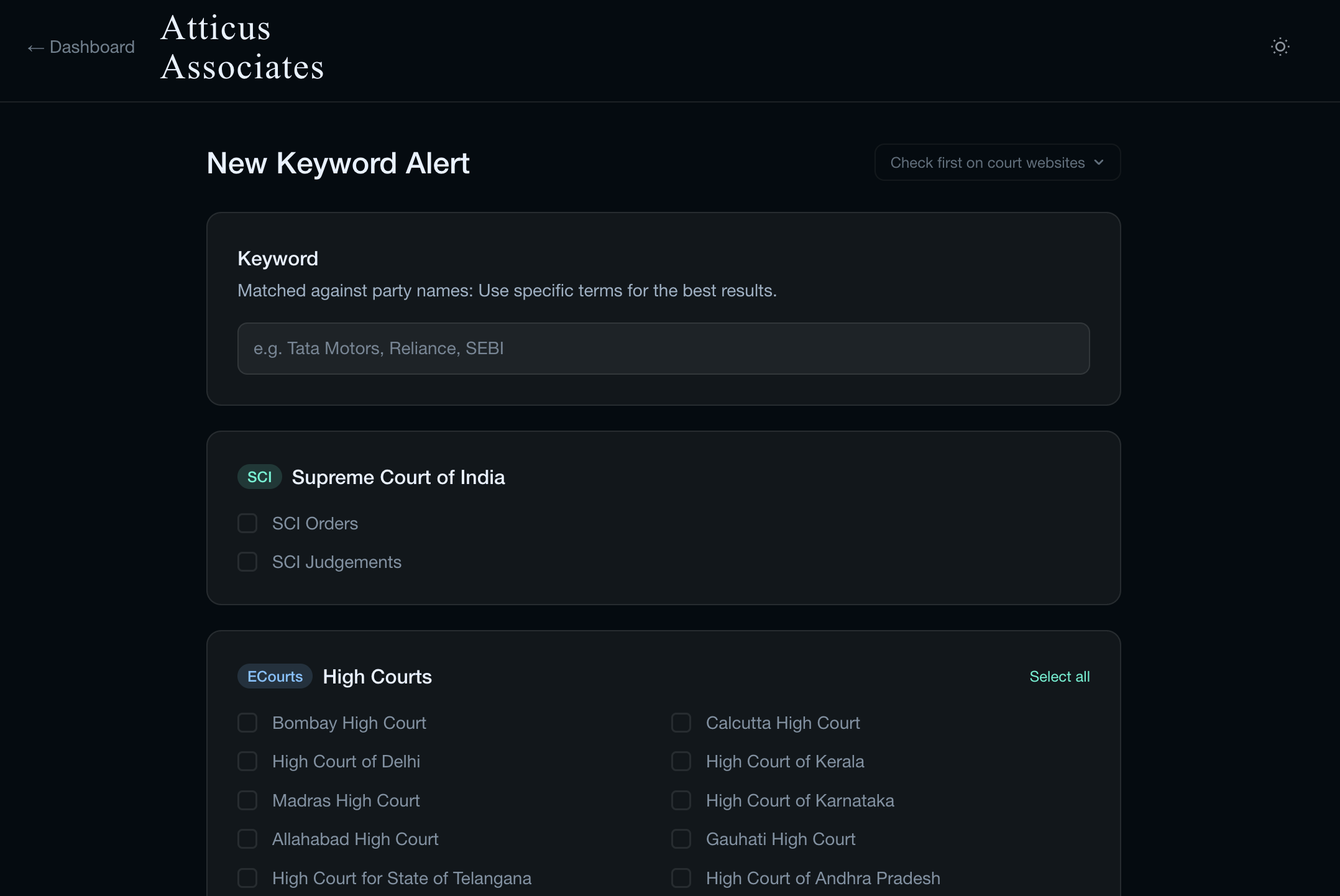The image size is (1340, 896).
Task: Enable the SCI Judgements checkbox
Action: coord(247,562)
